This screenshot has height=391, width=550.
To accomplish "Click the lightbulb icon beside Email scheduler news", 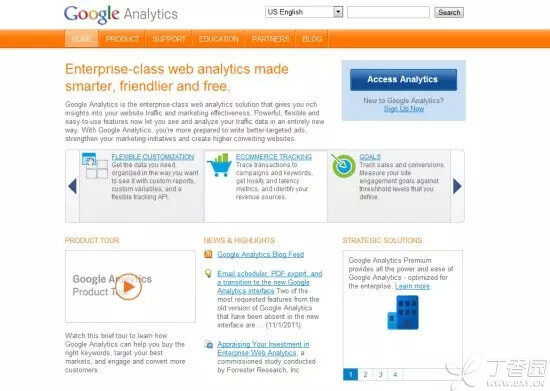I will tap(208, 274).
